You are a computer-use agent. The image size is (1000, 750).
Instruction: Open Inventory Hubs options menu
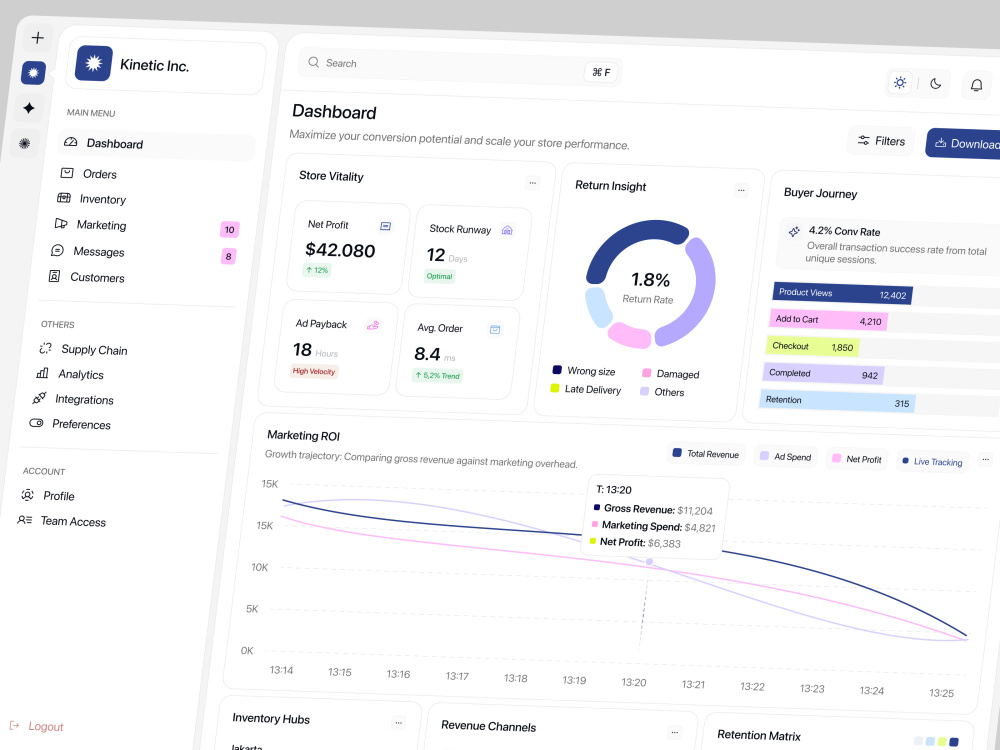[x=398, y=723]
